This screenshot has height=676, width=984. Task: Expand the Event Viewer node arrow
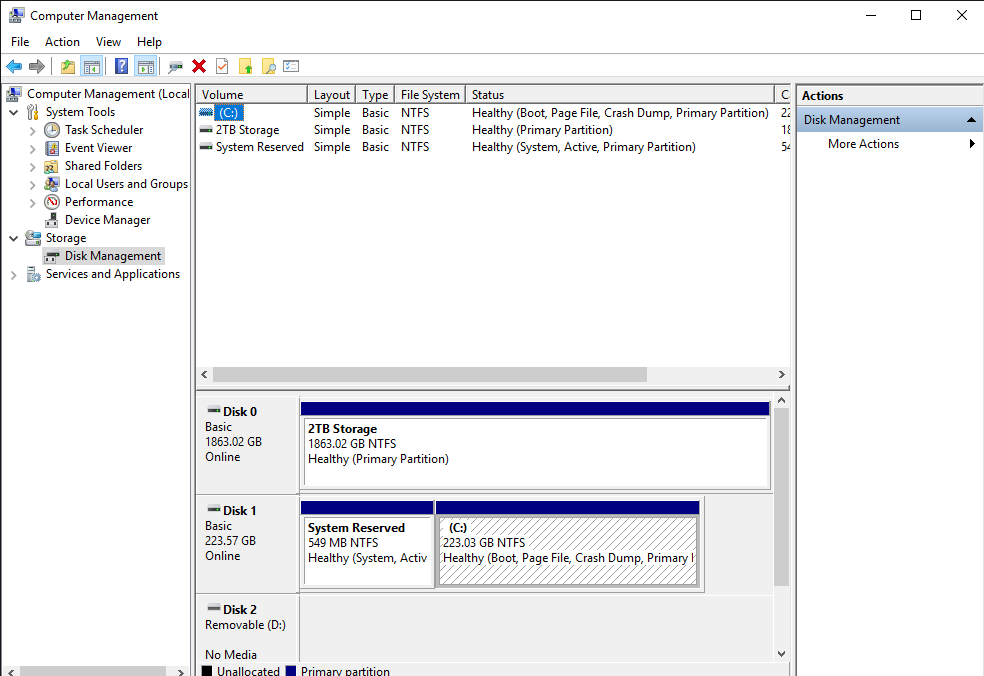(x=33, y=149)
